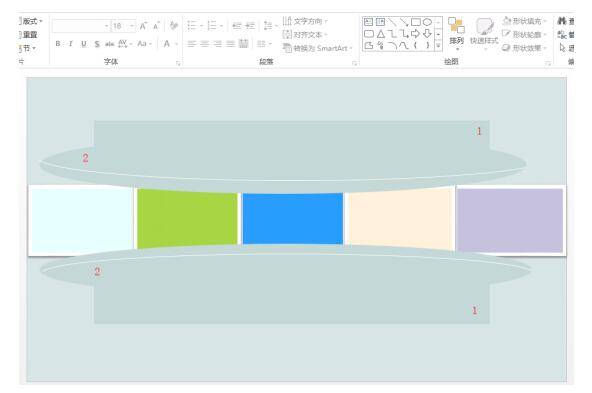The width and height of the screenshot is (592, 393).
Task: Toggle Underline formatting
Action: tap(84, 44)
